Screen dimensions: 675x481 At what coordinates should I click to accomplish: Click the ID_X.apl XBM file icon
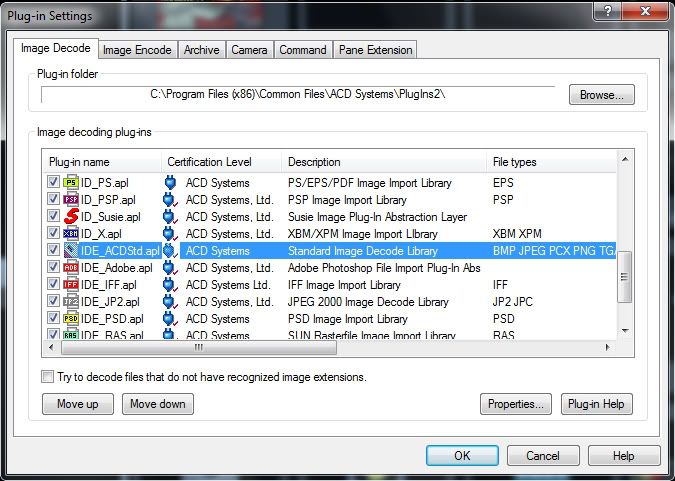pyautogui.click(x=71, y=234)
